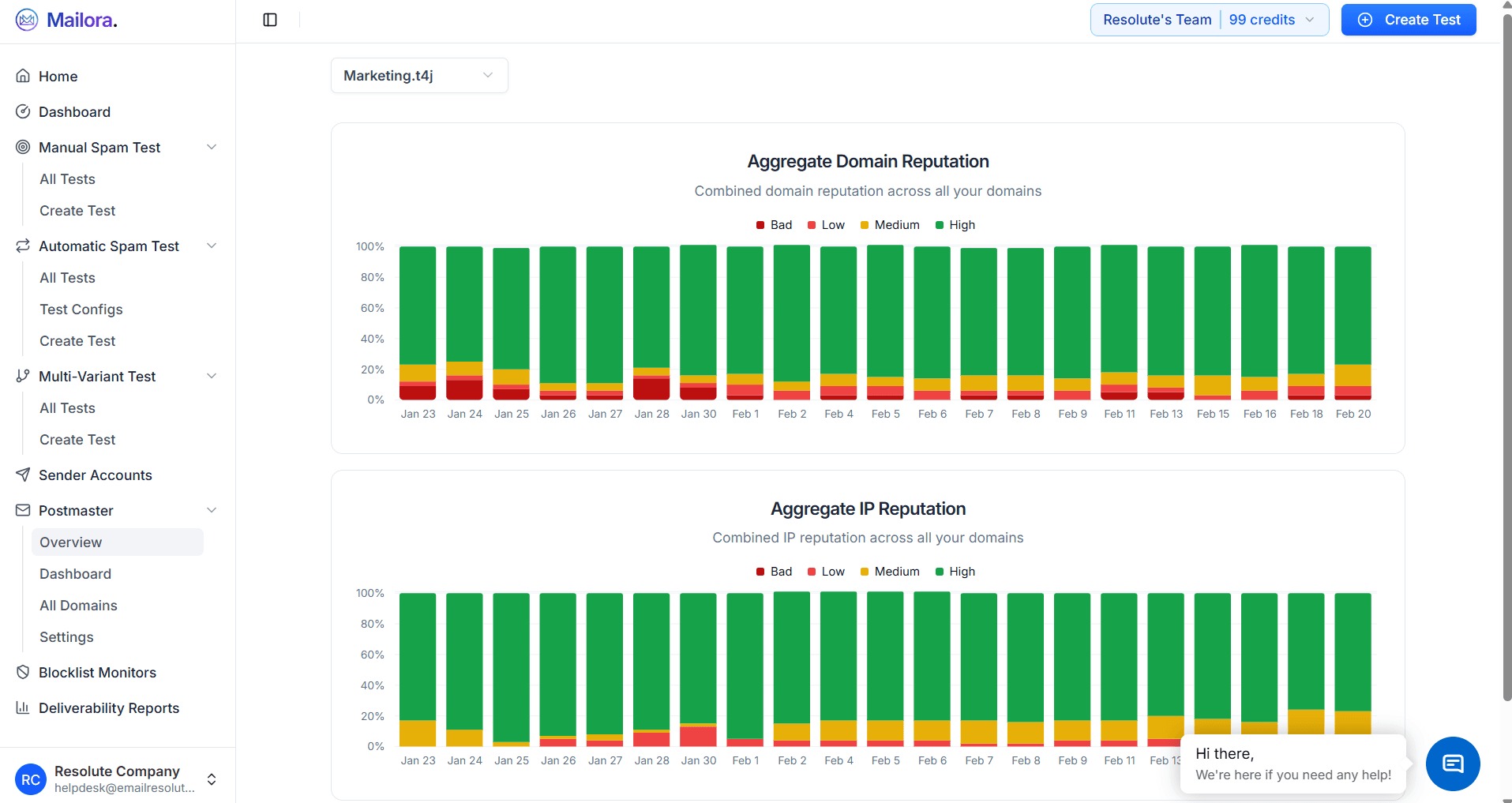Select the Home icon in the sidebar

point(23,76)
